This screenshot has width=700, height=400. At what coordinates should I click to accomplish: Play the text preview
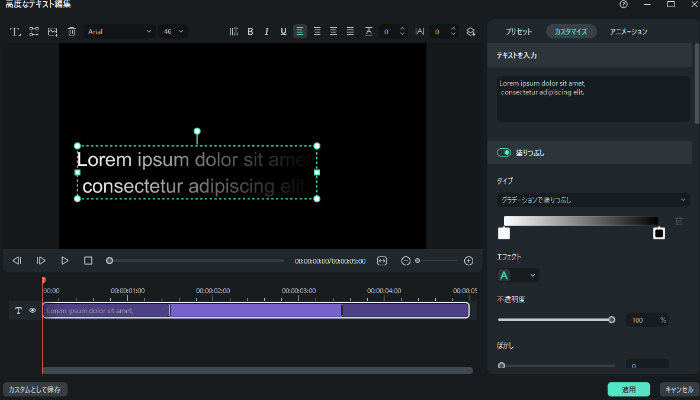pyautogui.click(x=65, y=261)
